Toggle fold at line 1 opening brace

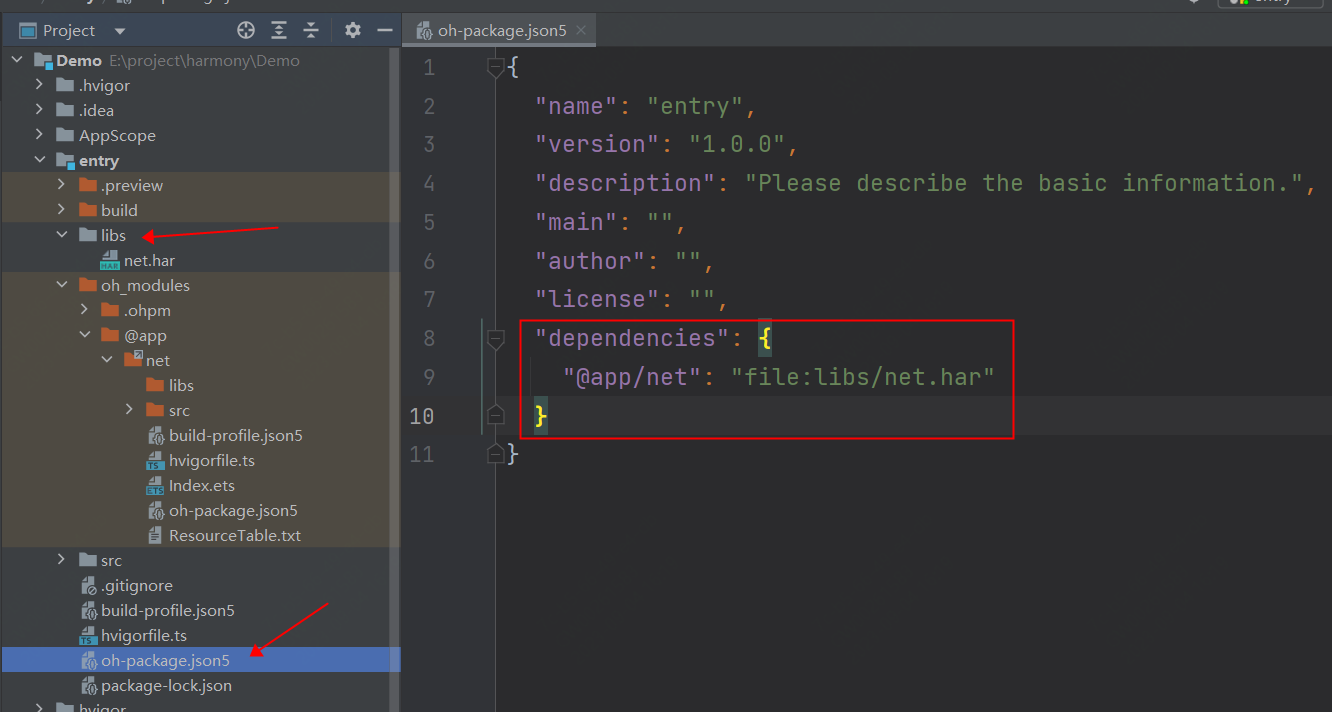pyautogui.click(x=495, y=67)
